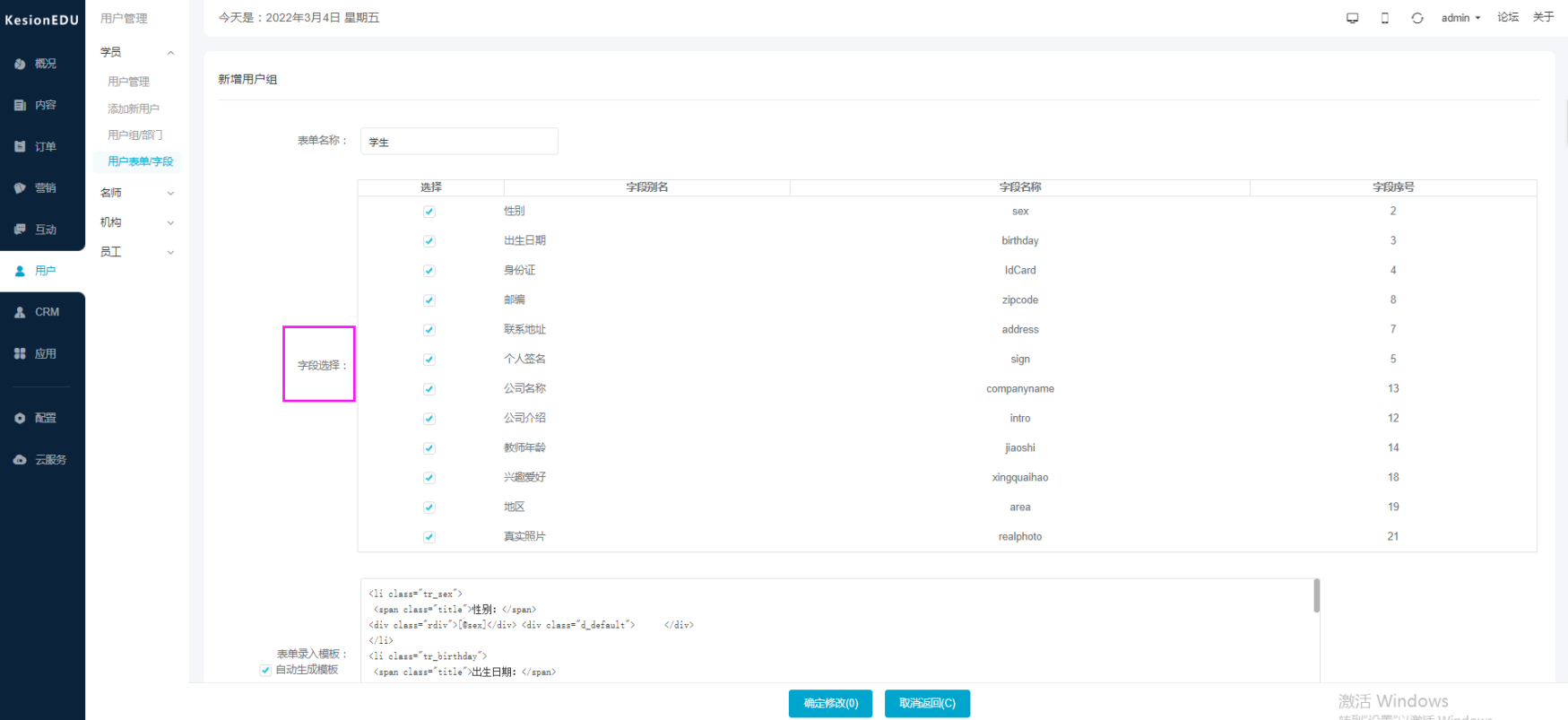Click the page vertical scrollbar
The width and height of the screenshot is (1568, 720).
point(1565,121)
